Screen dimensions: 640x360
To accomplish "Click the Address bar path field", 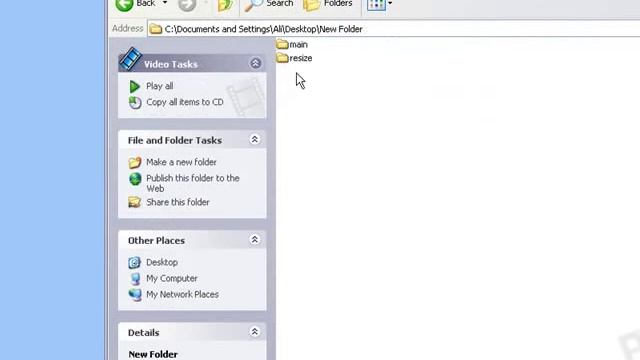I will (393, 29).
